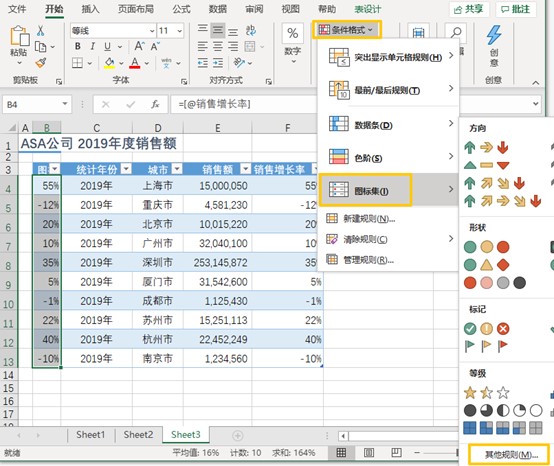Toggle Italic formatting
554x466 pixels.
(93, 46)
